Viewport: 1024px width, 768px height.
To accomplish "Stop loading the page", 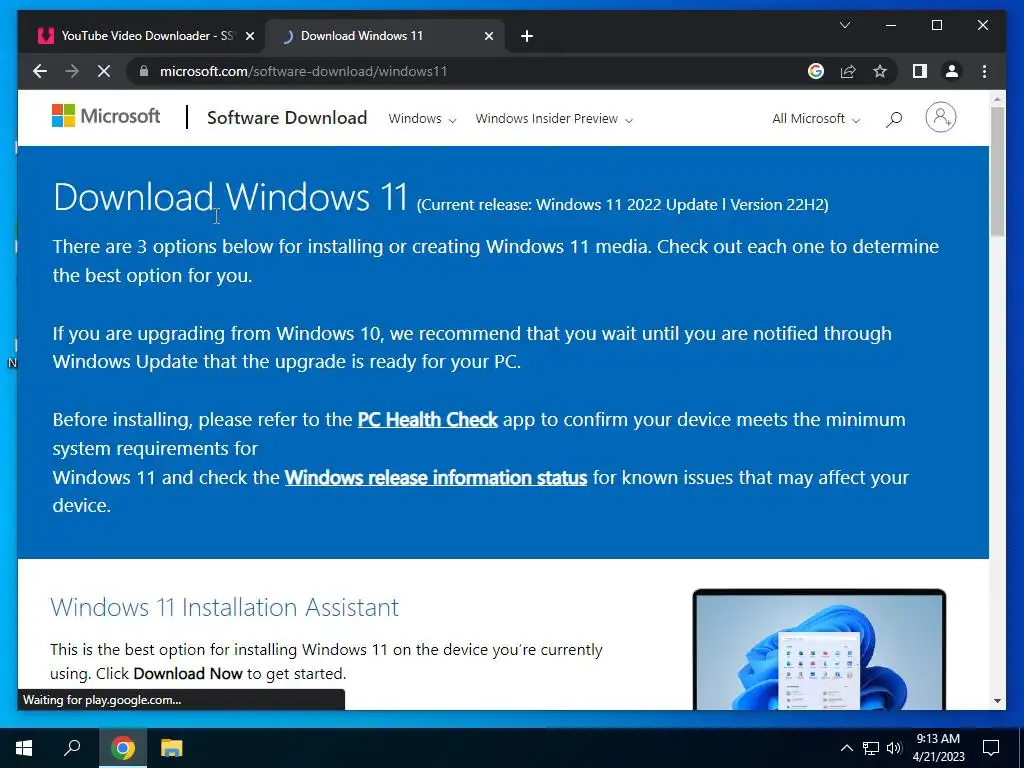I will (104, 71).
